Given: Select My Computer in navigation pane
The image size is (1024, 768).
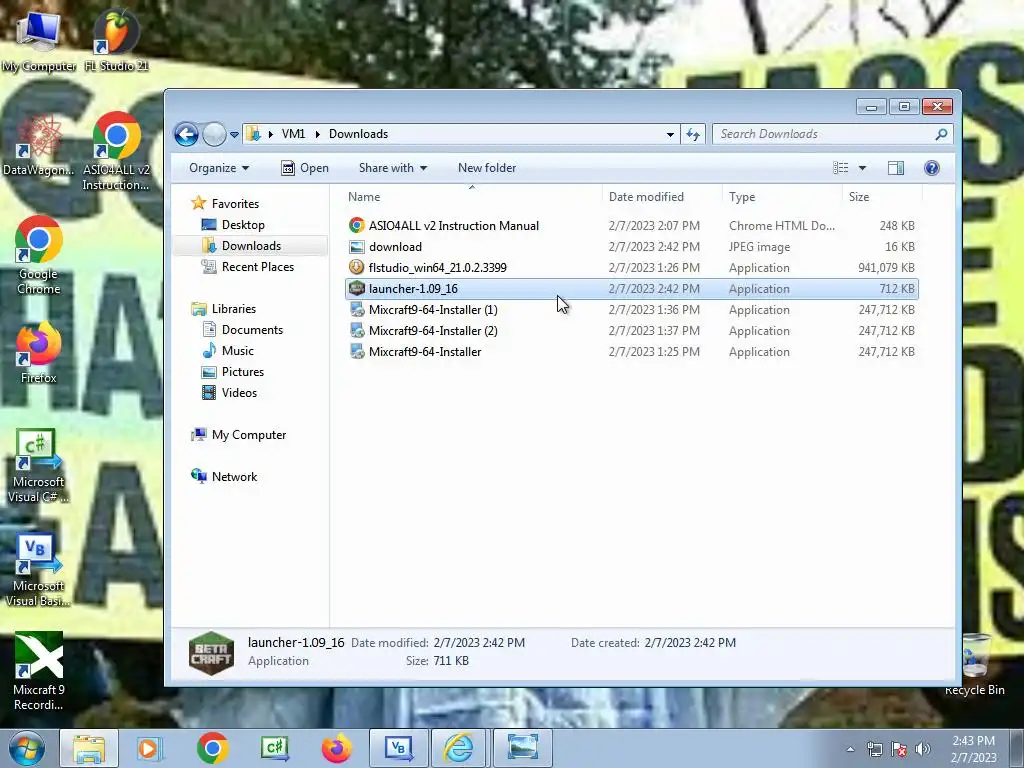Looking at the screenshot, I should 239,435.
